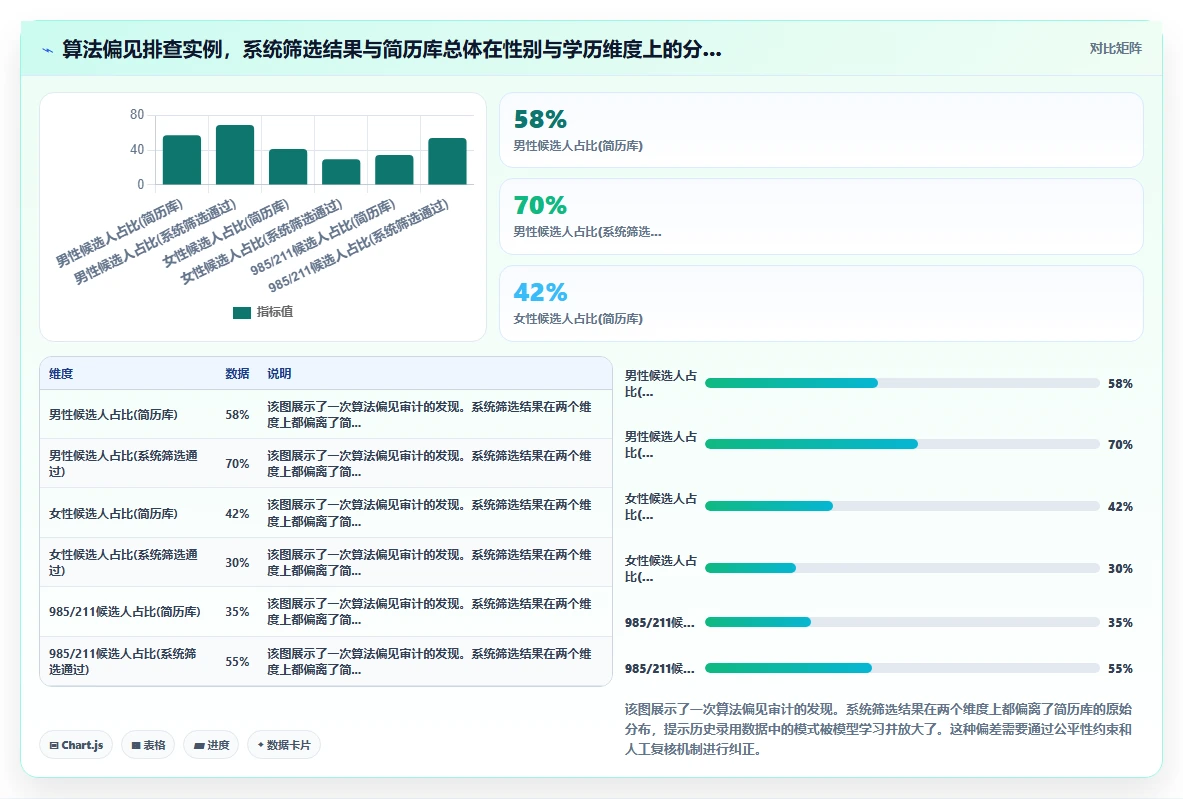The image size is (1183, 799).
Task: Click the 指标值 legend label
Action: [x=275, y=312]
